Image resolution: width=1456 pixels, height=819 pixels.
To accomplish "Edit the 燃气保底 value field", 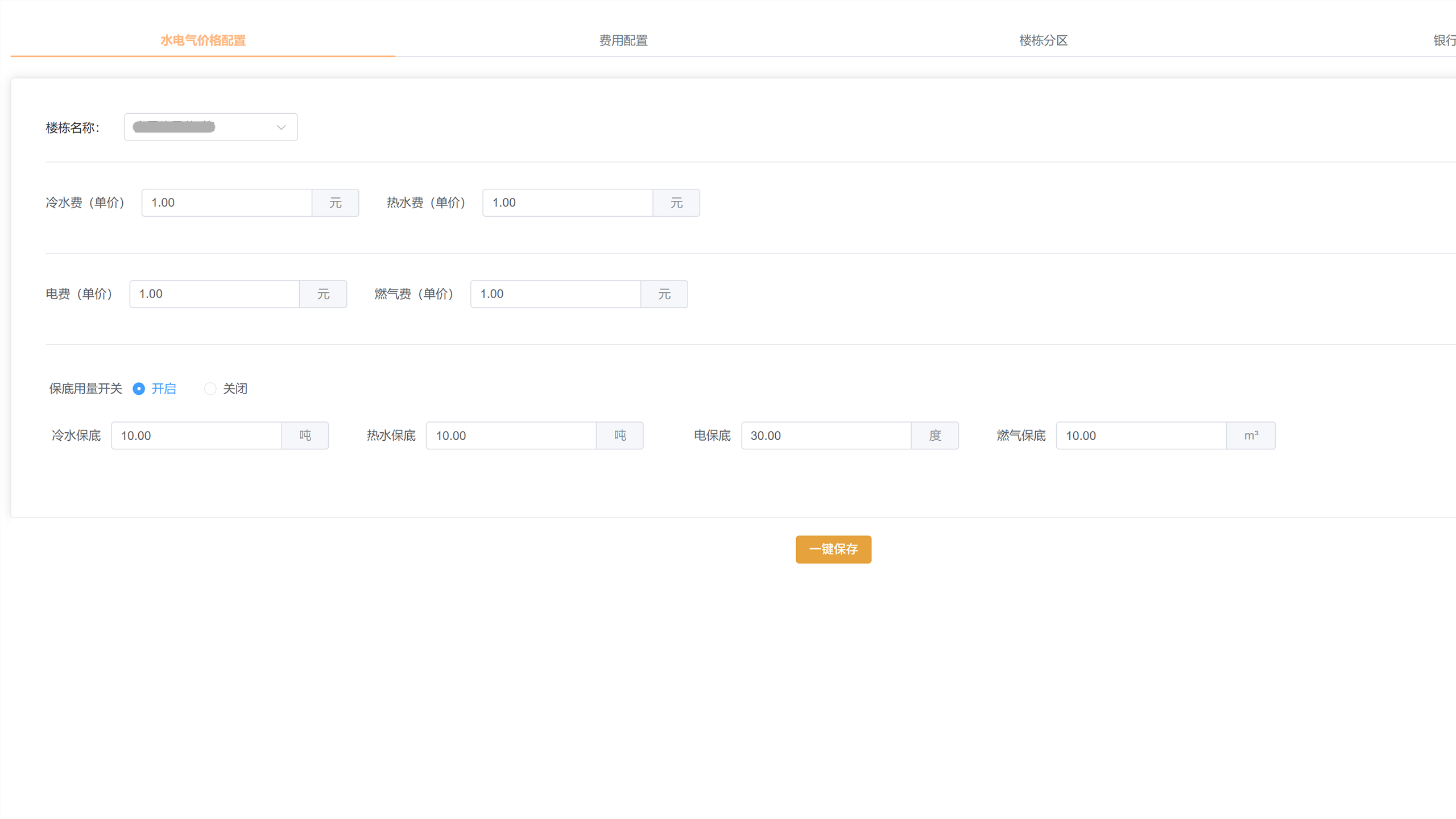I will click(1140, 436).
